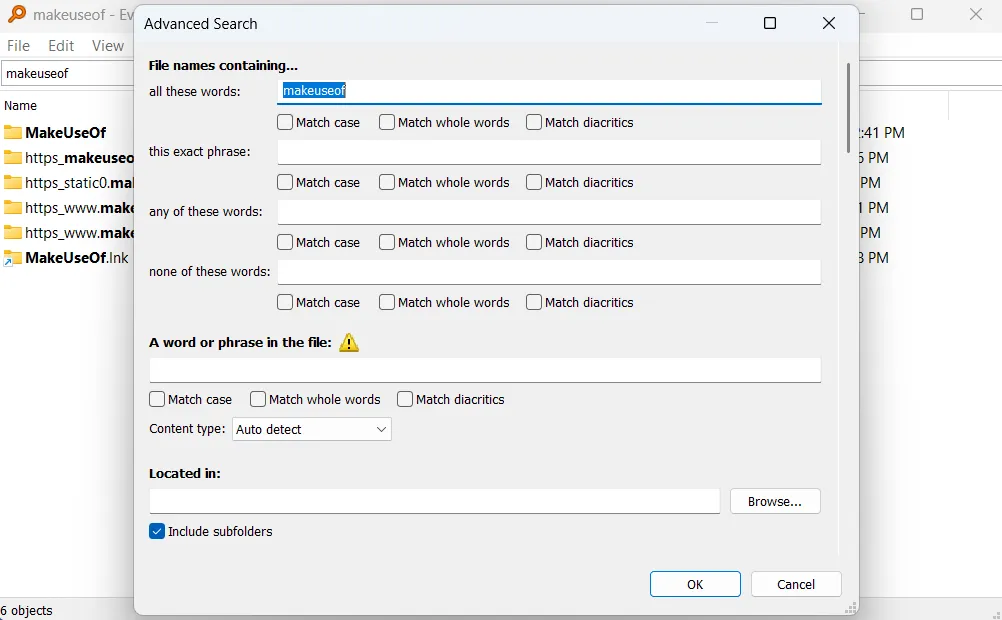Click the MakeUseOf.lnk shortcut icon

(x=12, y=258)
